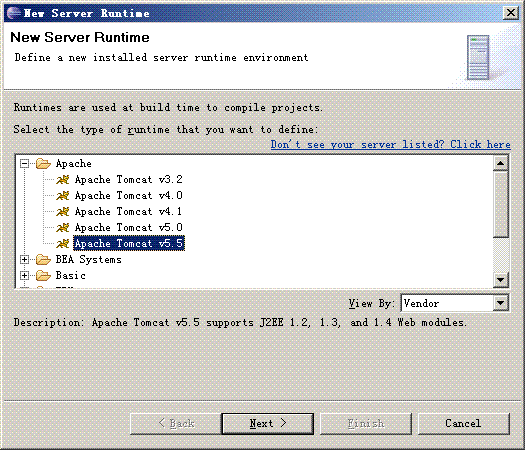The width and height of the screenshot is (525, 450).
Task: Open the View By dropdown arrow
Action: click(x=501, y=303)
